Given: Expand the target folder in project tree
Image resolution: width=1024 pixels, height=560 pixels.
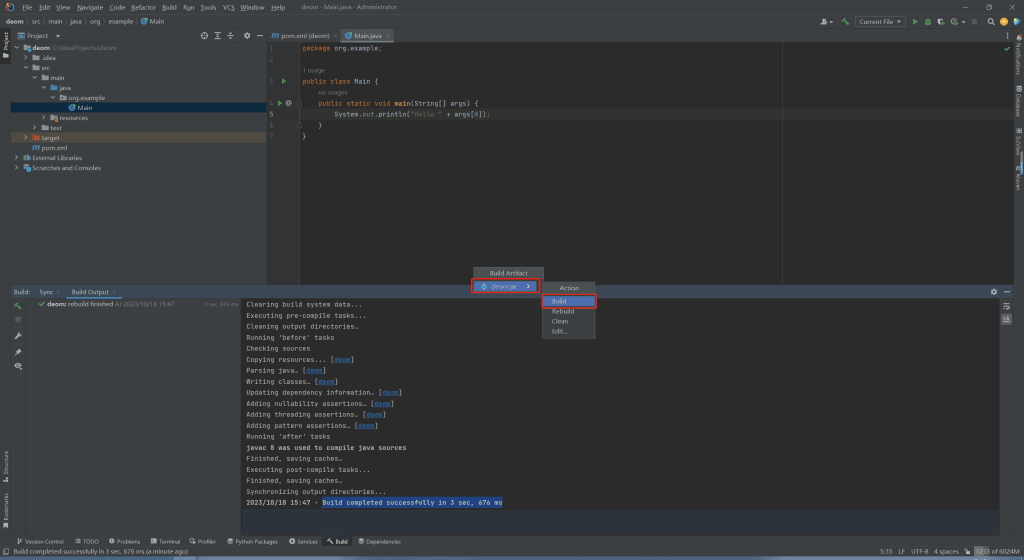Looking at the screenshot, I should 27,137.
